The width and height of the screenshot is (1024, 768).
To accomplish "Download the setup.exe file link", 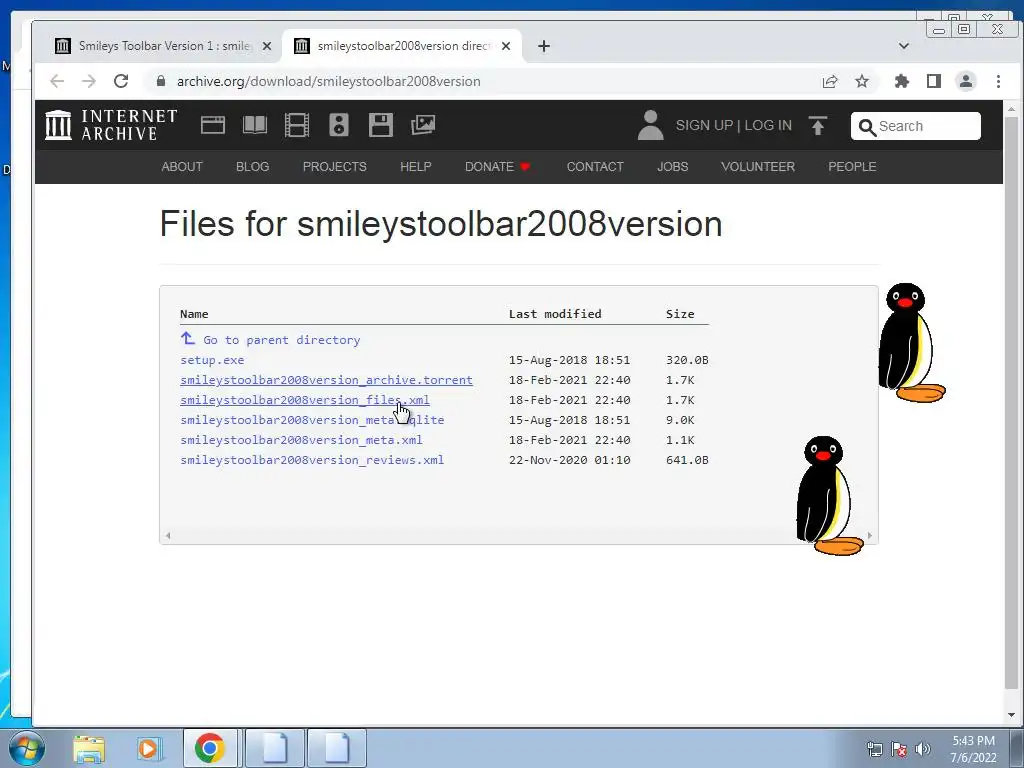I will (212, 360).
